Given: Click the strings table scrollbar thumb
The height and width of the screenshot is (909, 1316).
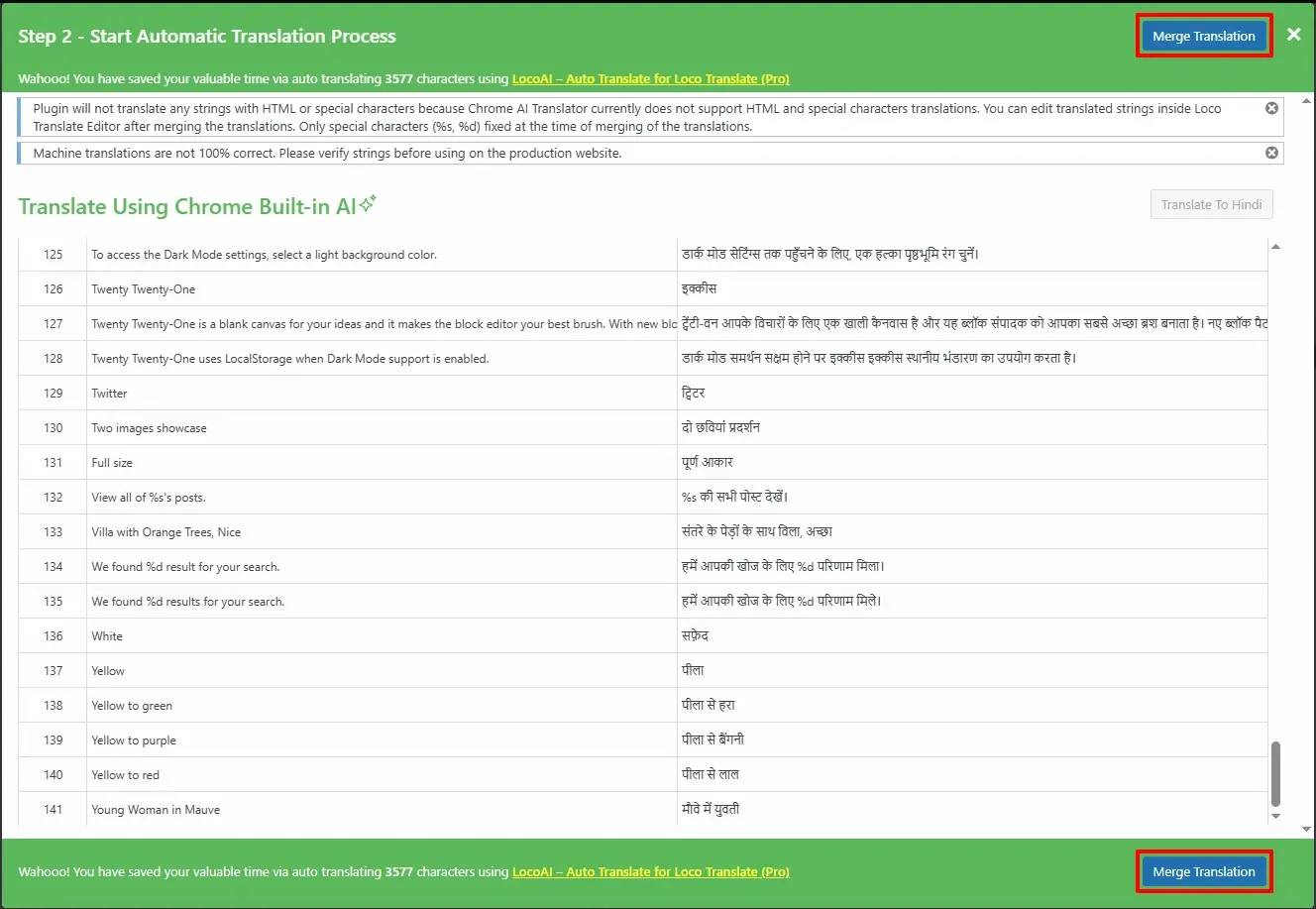Looking at the screenshot, I should 1275,774.
